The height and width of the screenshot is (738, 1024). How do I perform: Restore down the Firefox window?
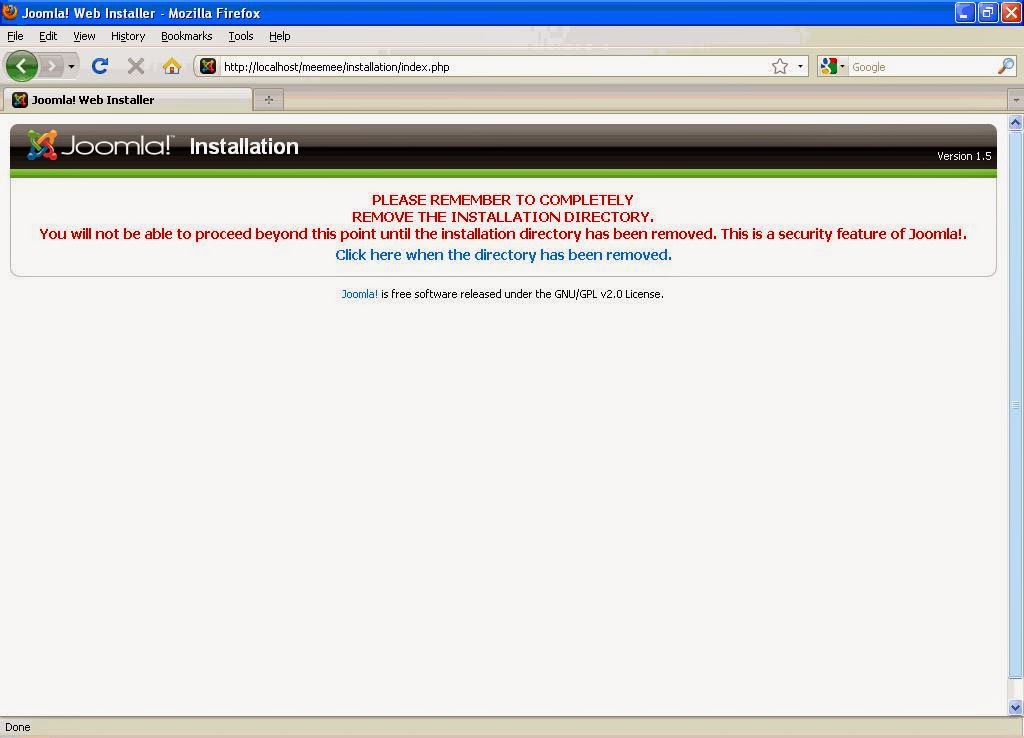988,12
